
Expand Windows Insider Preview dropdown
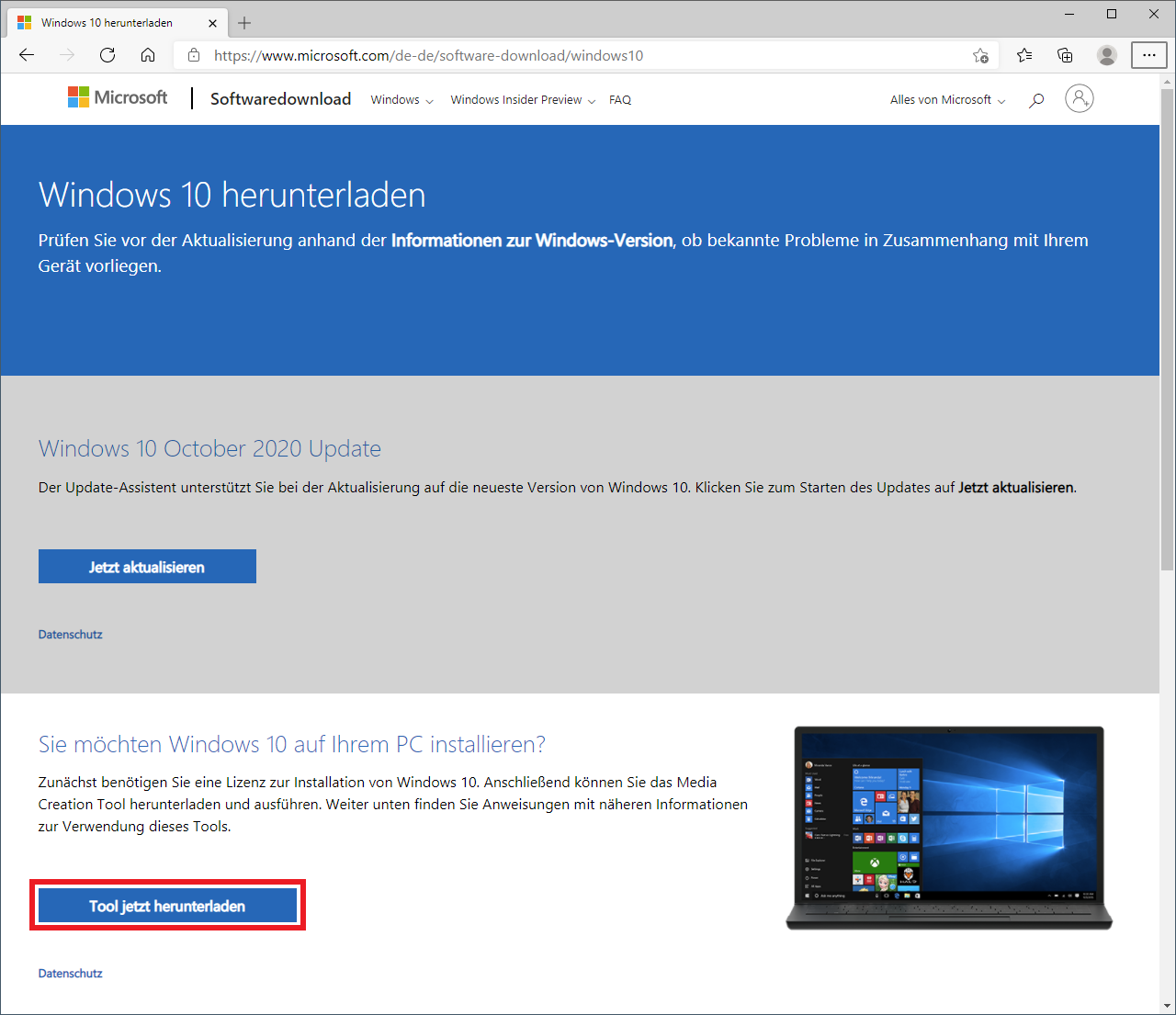pyautogui.click(x=523, y=100)
